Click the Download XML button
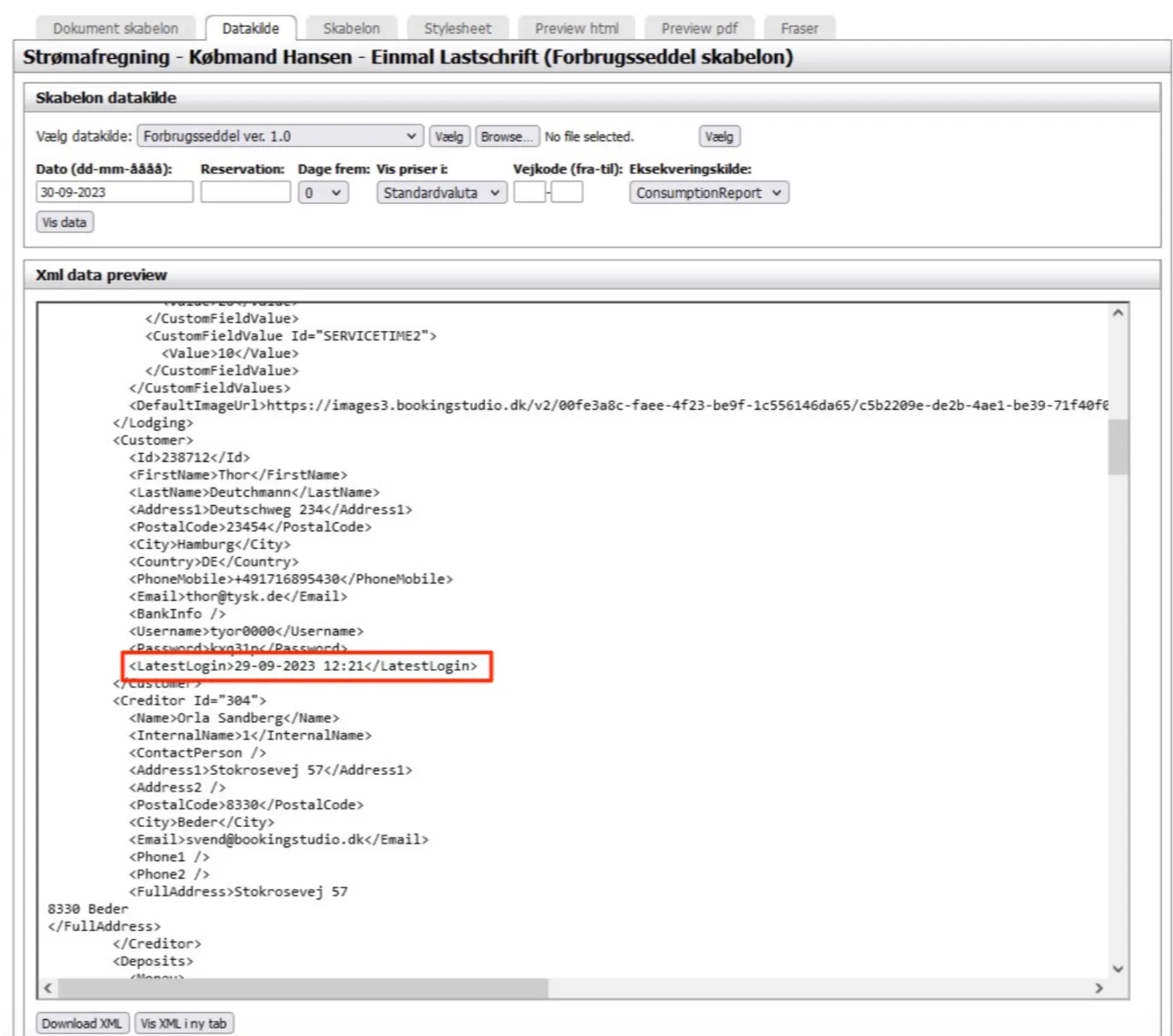 [82, 1023]
